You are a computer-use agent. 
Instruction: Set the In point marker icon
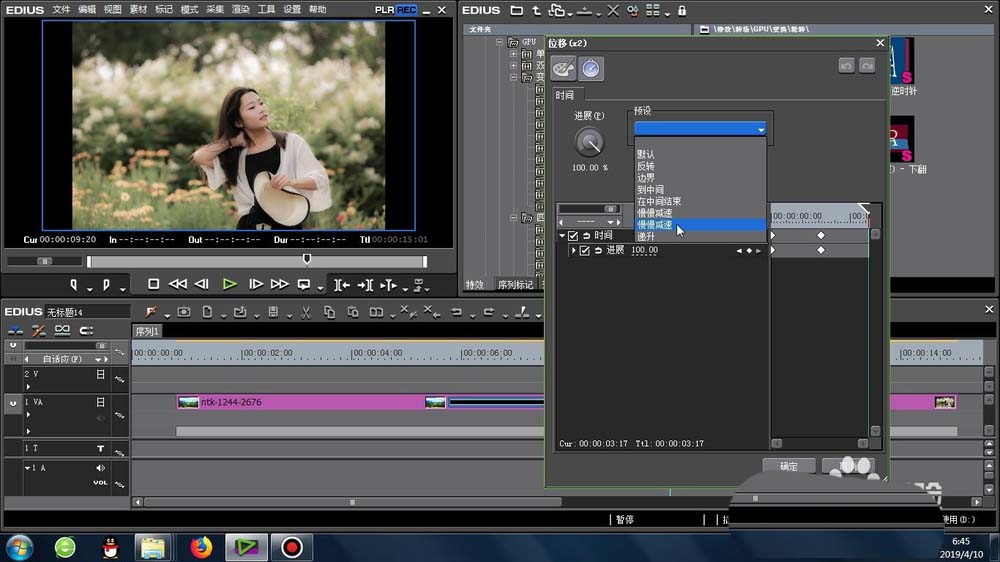coord(74,285)
